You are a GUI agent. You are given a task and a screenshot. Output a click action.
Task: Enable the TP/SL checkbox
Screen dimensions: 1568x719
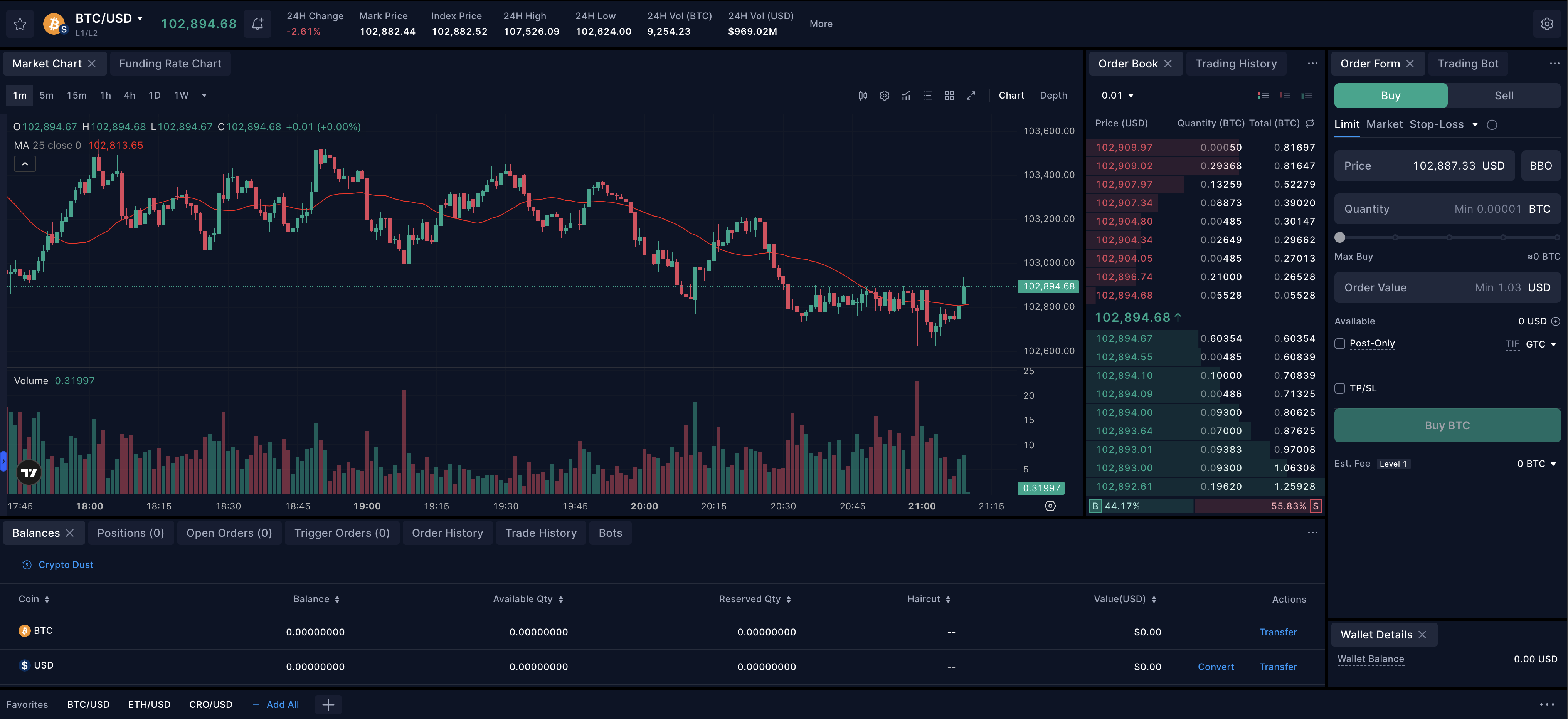(x=1339, y=388)
